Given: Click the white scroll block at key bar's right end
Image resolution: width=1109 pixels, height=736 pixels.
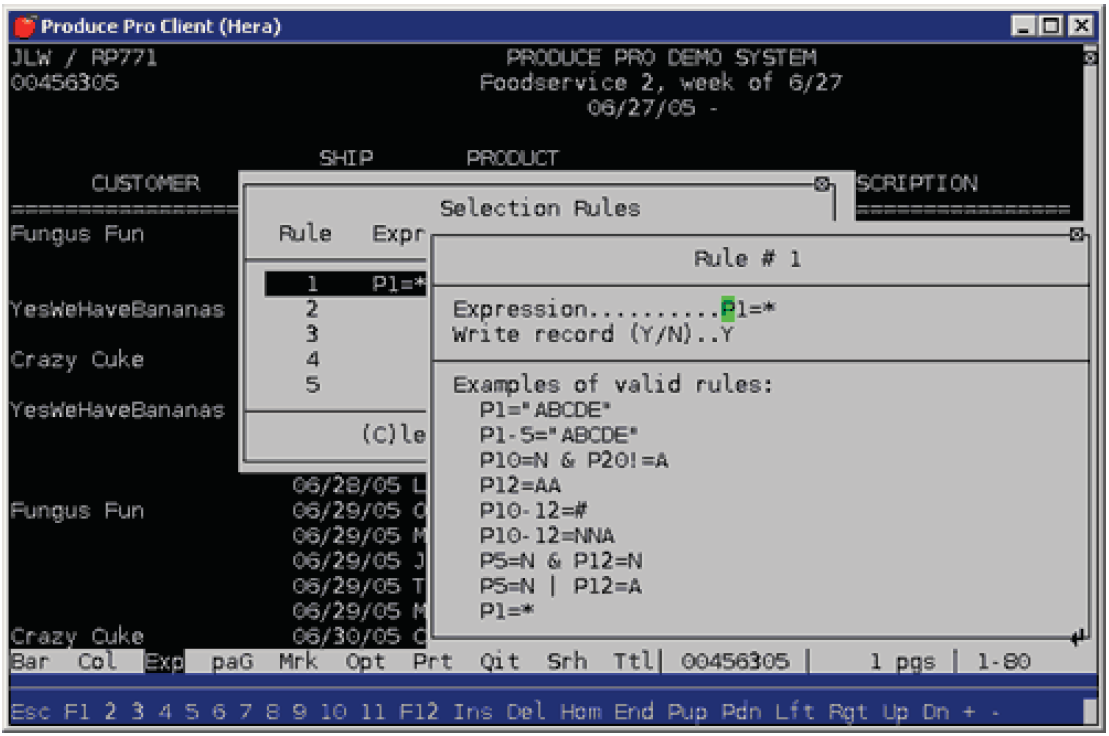Looking at the screenshot, I should (x=1089, y=711).
